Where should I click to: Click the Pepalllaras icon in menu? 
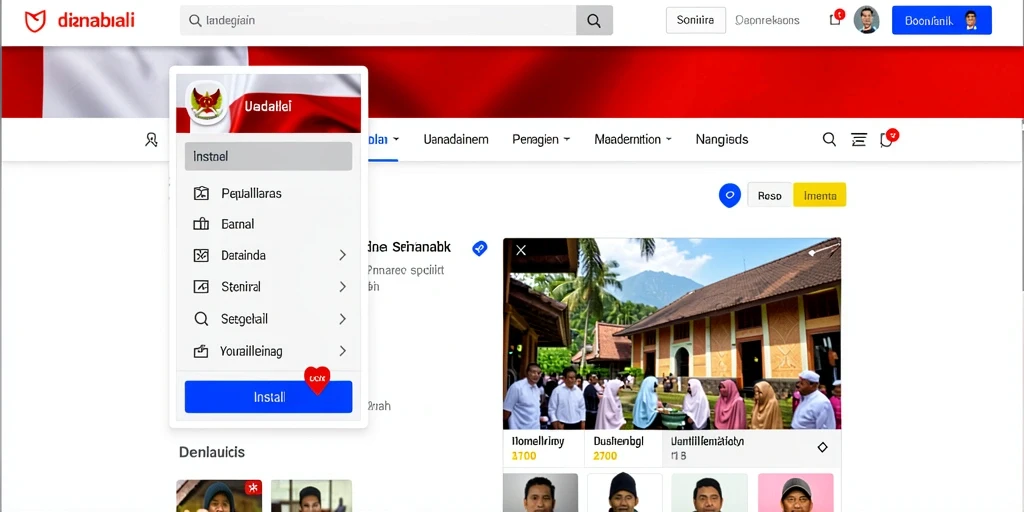pos(201,193)
